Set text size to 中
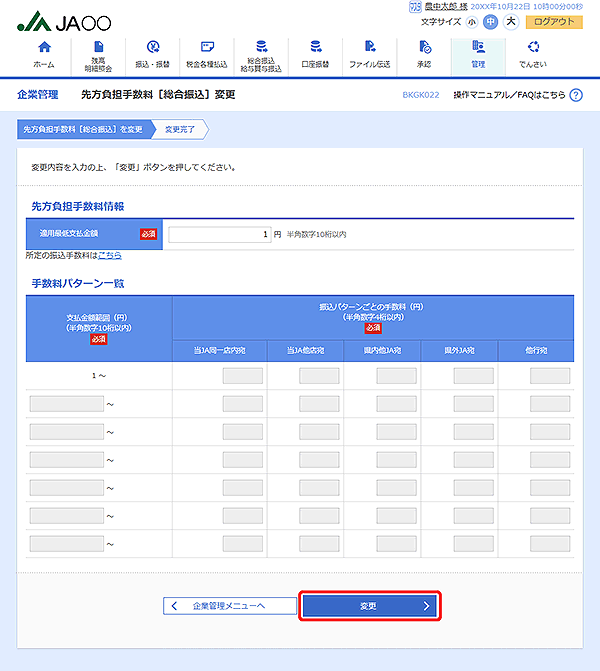The width and height of the screenshot is (600, 671). point(490,22)
